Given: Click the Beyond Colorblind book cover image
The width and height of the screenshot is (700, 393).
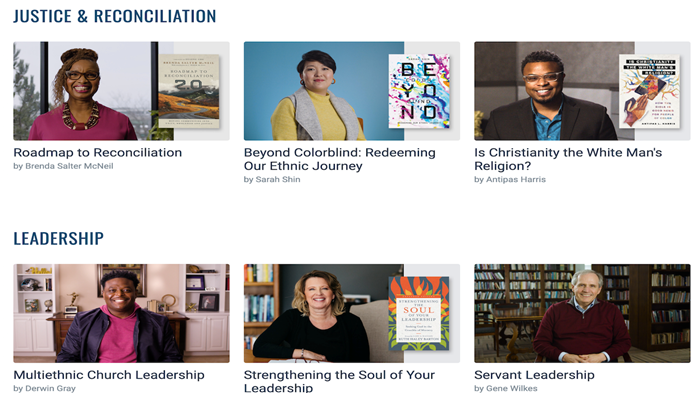Looking at the screenshot, I should (x=419, y=91).
